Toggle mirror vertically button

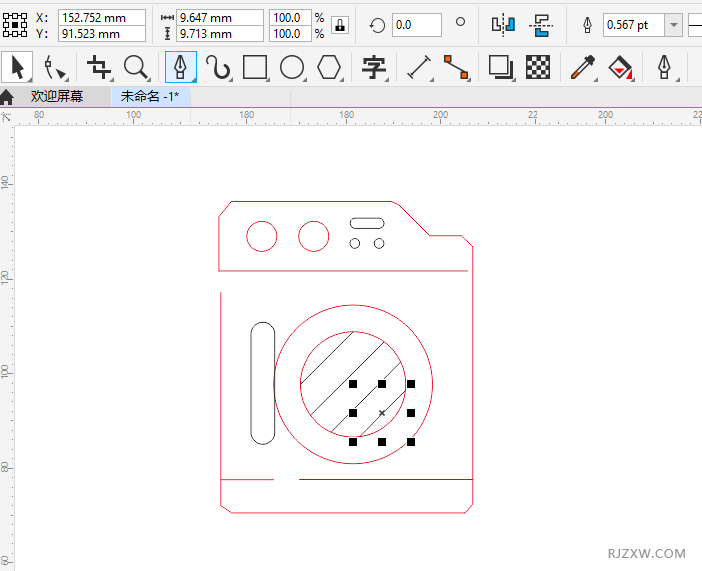tap(541, 25)
